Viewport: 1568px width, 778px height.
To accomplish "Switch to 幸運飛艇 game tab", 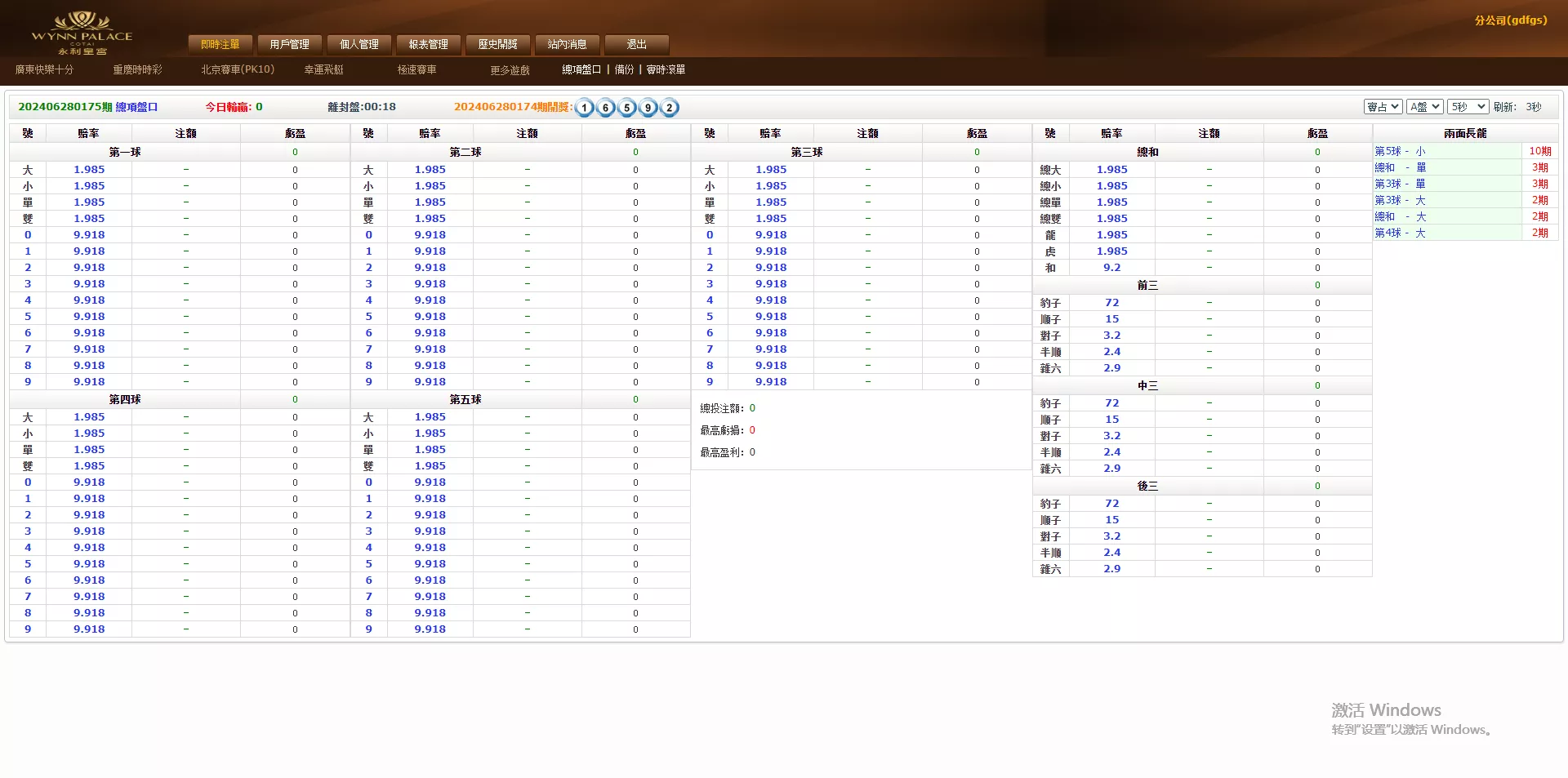I will pyautogui.click(x=323, y=69).
